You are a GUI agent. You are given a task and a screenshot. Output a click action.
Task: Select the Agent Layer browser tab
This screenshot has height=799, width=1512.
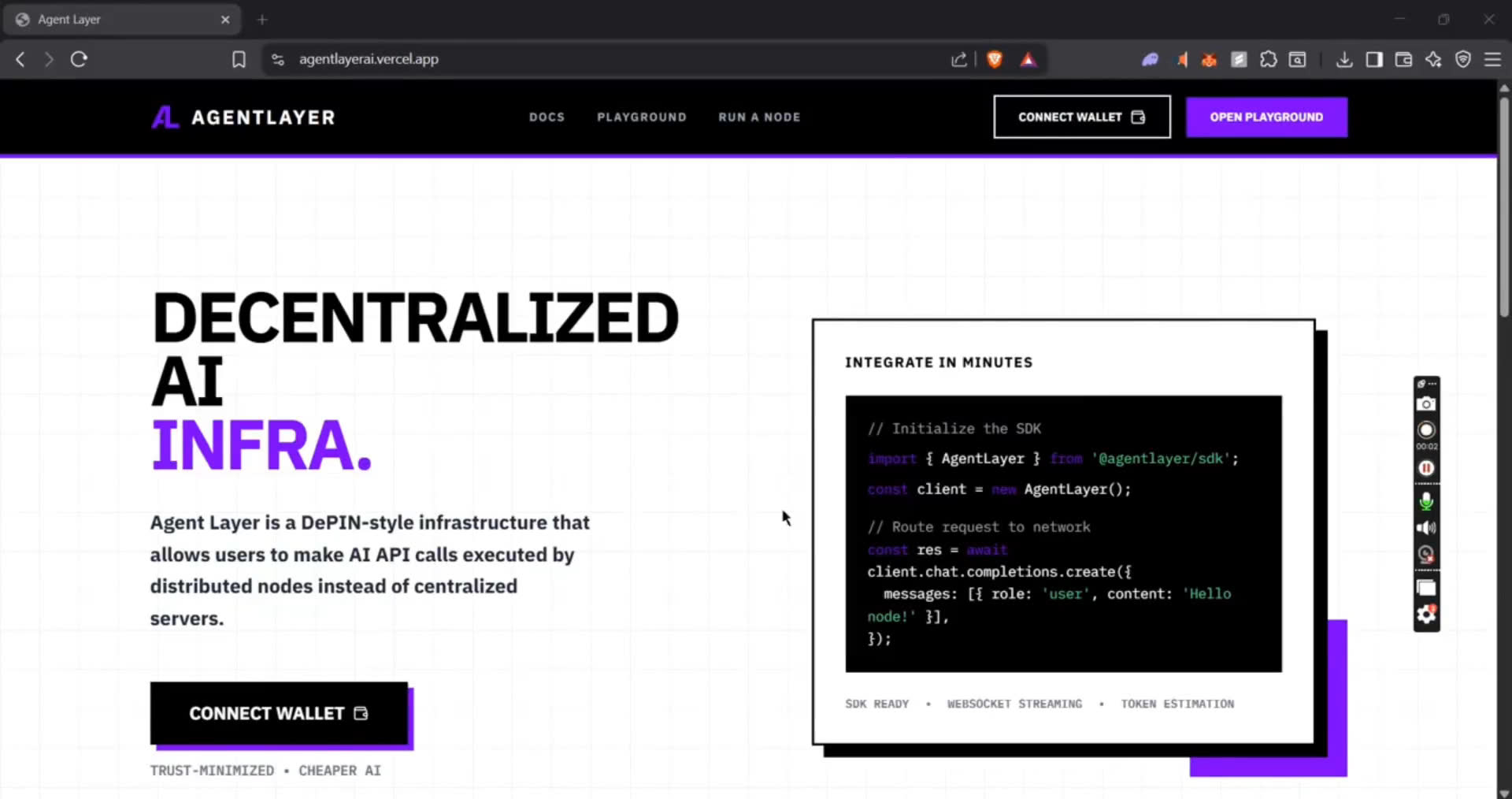point(122,19)
